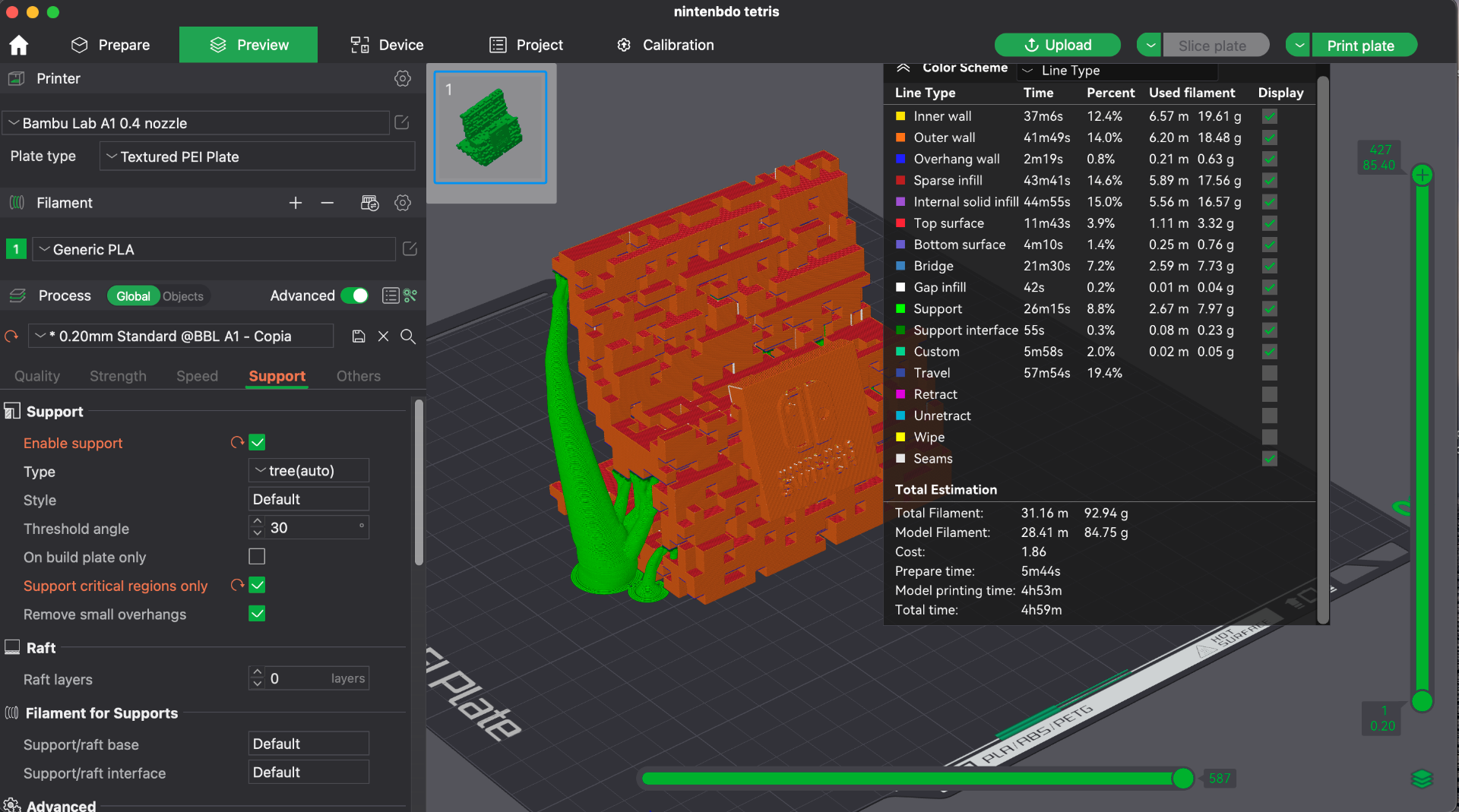This screenshot has width=1459, height=812.
Task: Open the support Type dropdown tree(auto)
Action: (309, 471)
